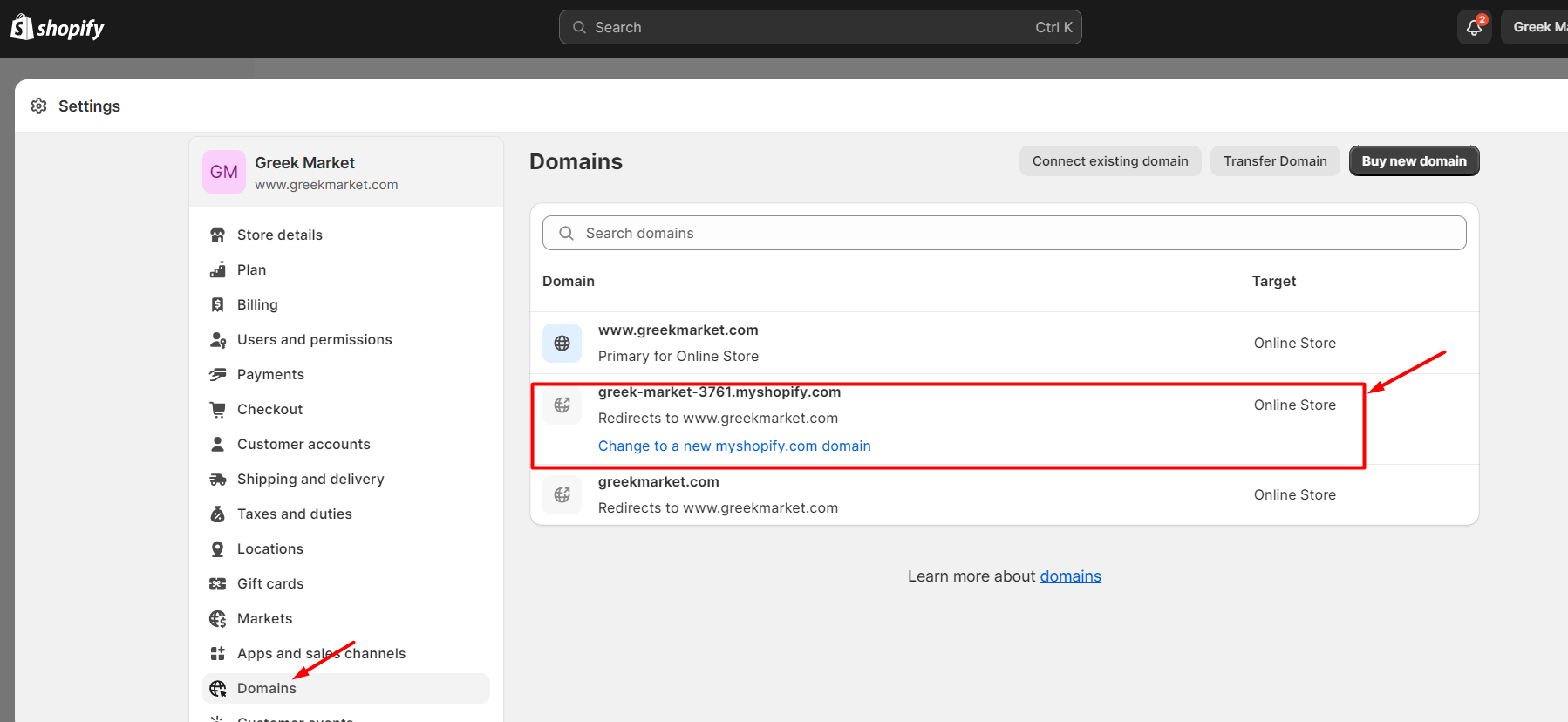Click the Store details shop icon
Viewport: 1568px width, 722px height.
pyautogui.click(x=218, y=235)
